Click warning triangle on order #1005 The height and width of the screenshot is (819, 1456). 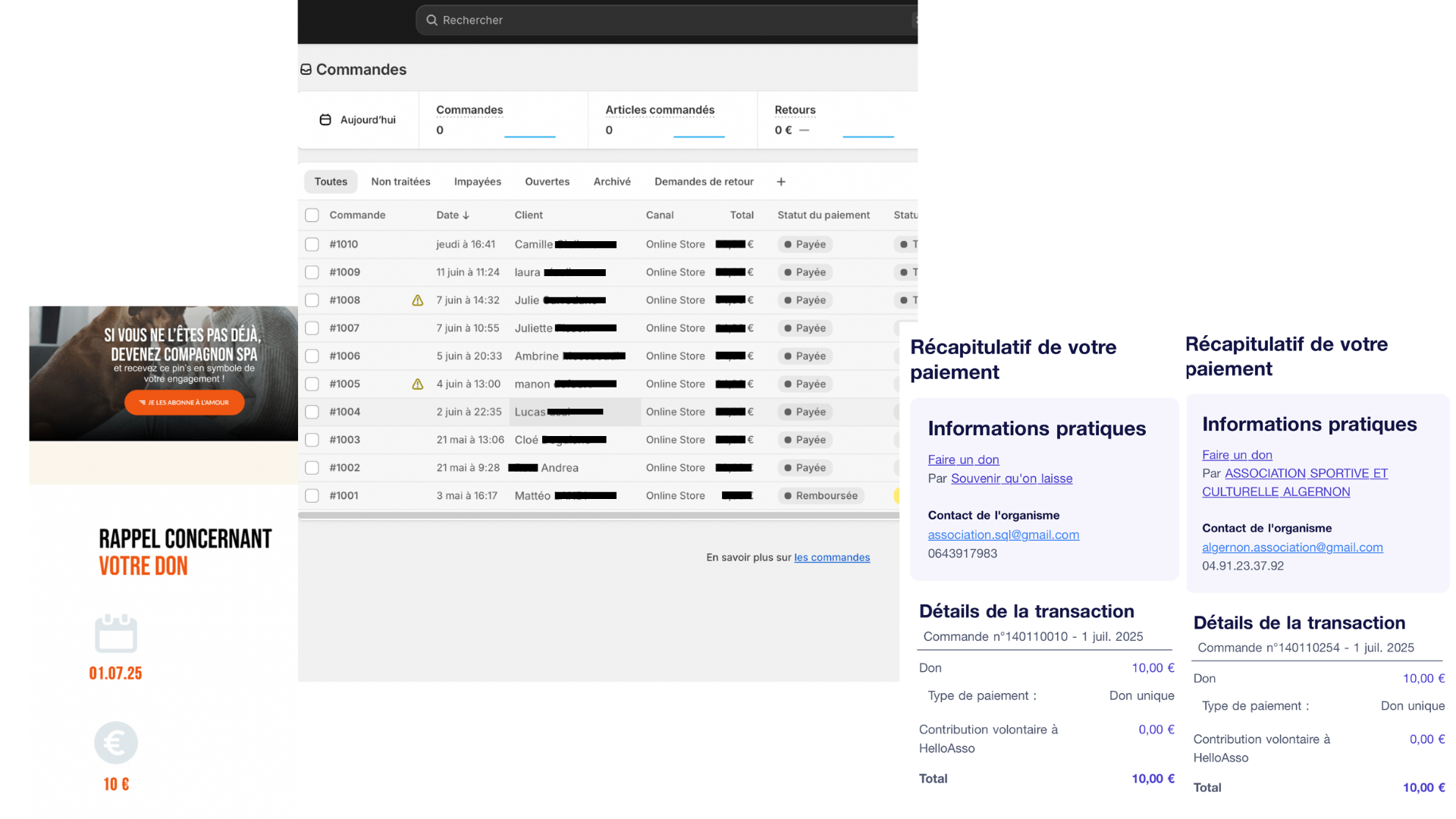tap(417, 384)
